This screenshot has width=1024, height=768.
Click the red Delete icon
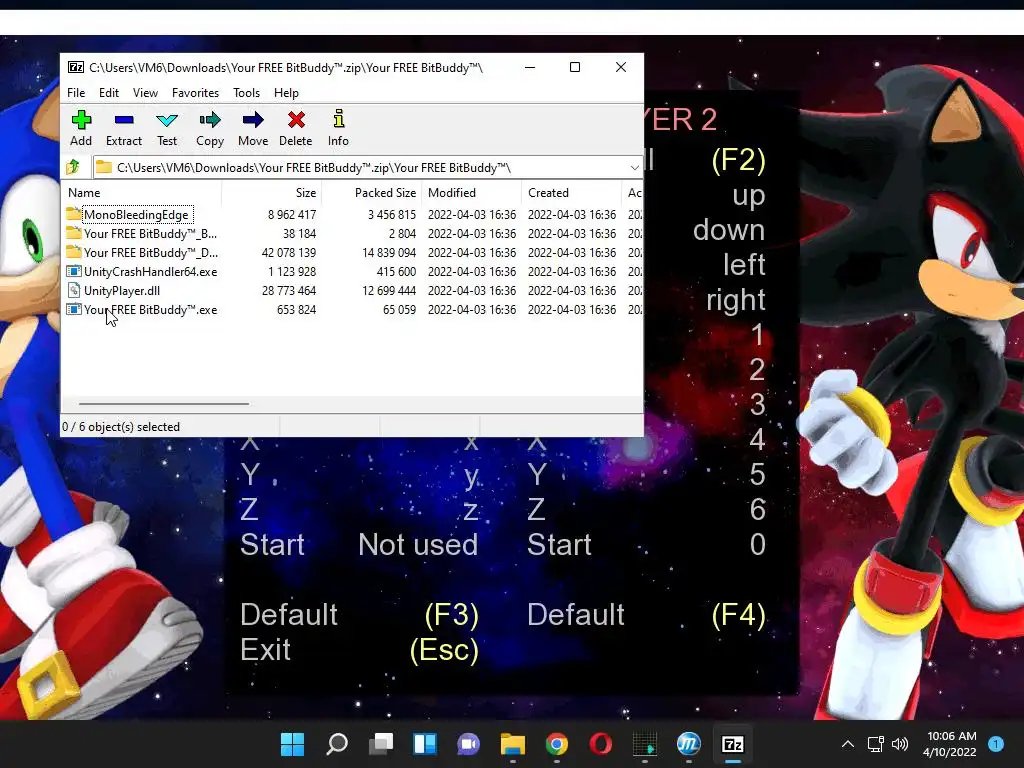pos(296,120)
